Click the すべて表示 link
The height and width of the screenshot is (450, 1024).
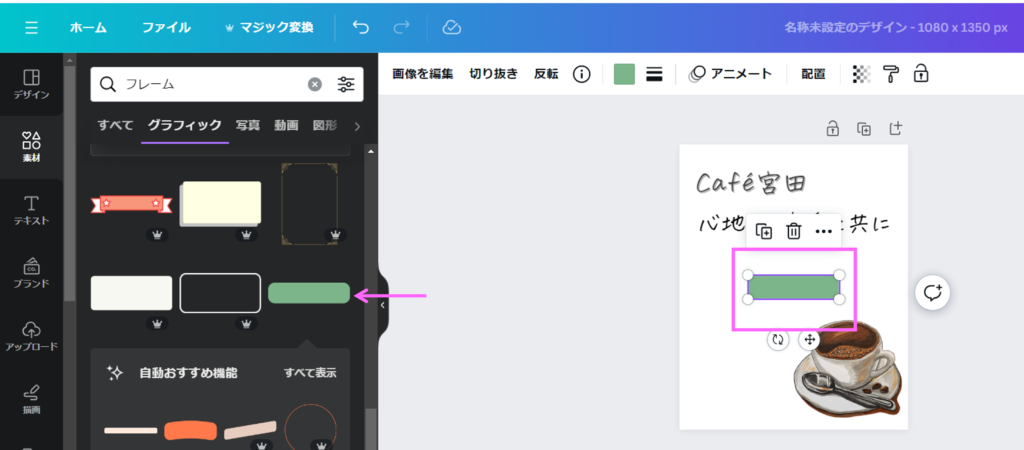[x=309, y=373]
